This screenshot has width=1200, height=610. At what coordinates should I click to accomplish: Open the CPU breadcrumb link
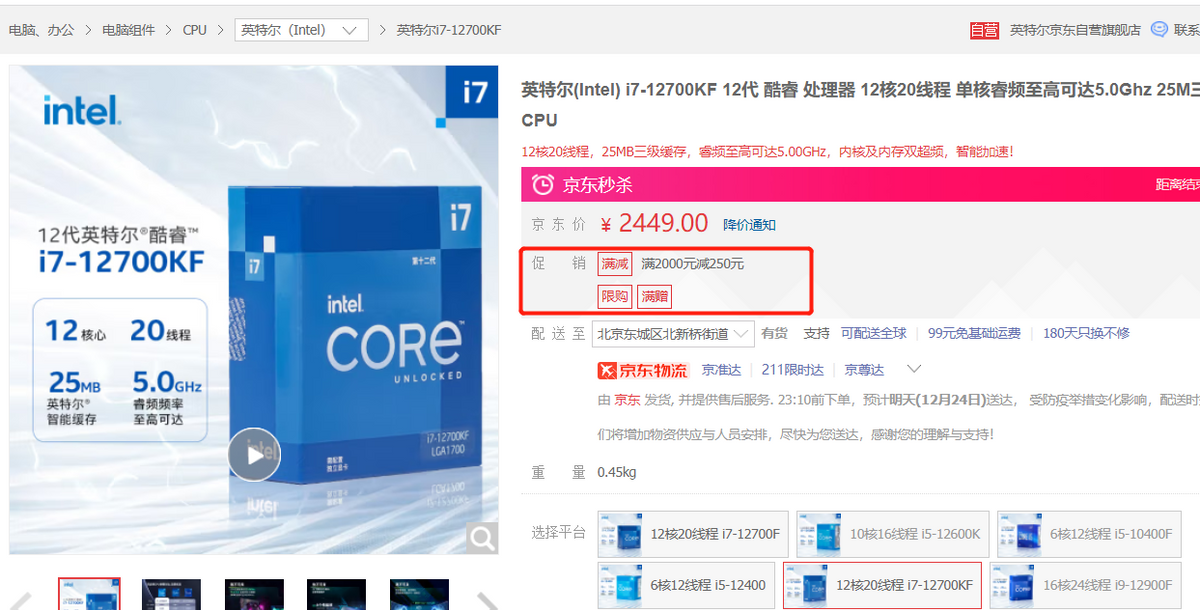195,30
